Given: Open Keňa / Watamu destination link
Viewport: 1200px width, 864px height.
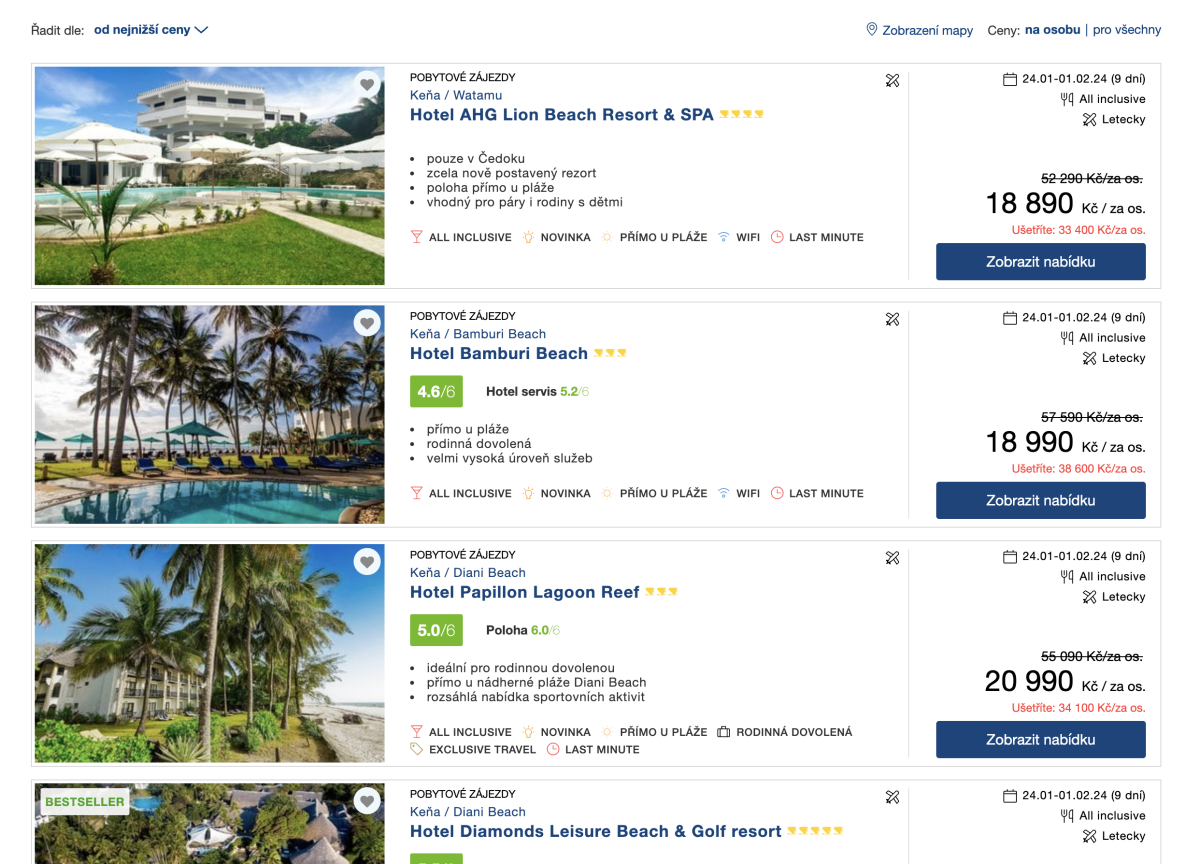Looking at the screenshot, I should coord(456,95).
